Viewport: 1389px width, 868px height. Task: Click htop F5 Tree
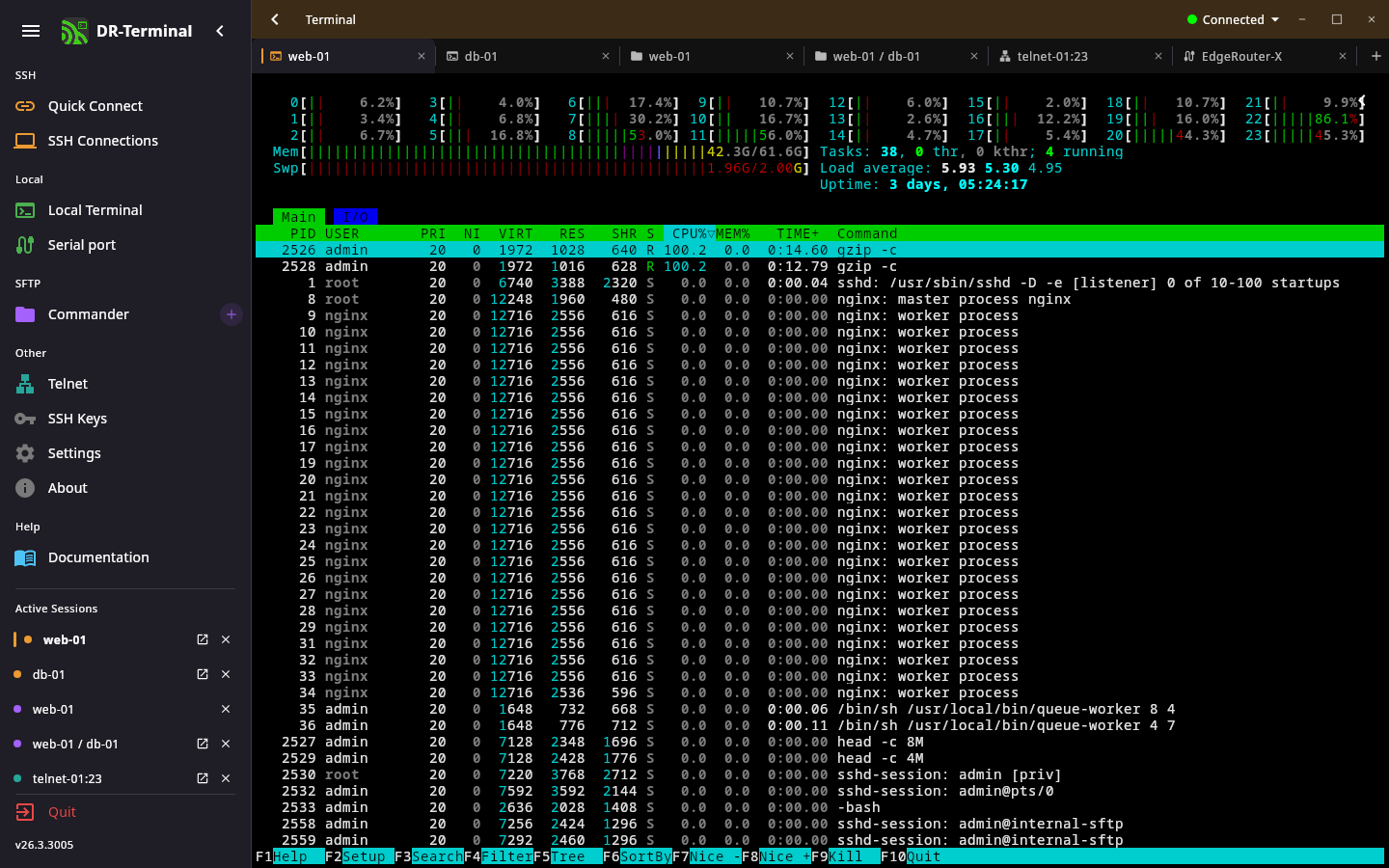(567, 856)
